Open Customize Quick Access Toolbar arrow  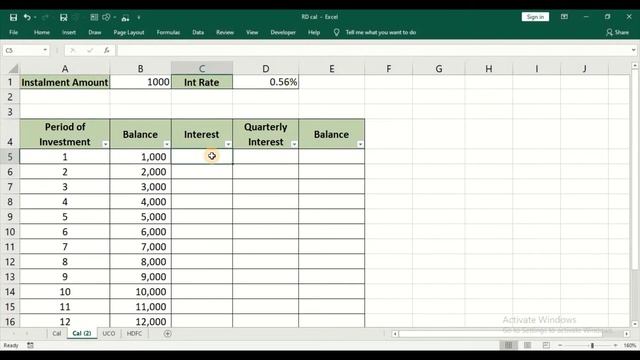(139, 17)
